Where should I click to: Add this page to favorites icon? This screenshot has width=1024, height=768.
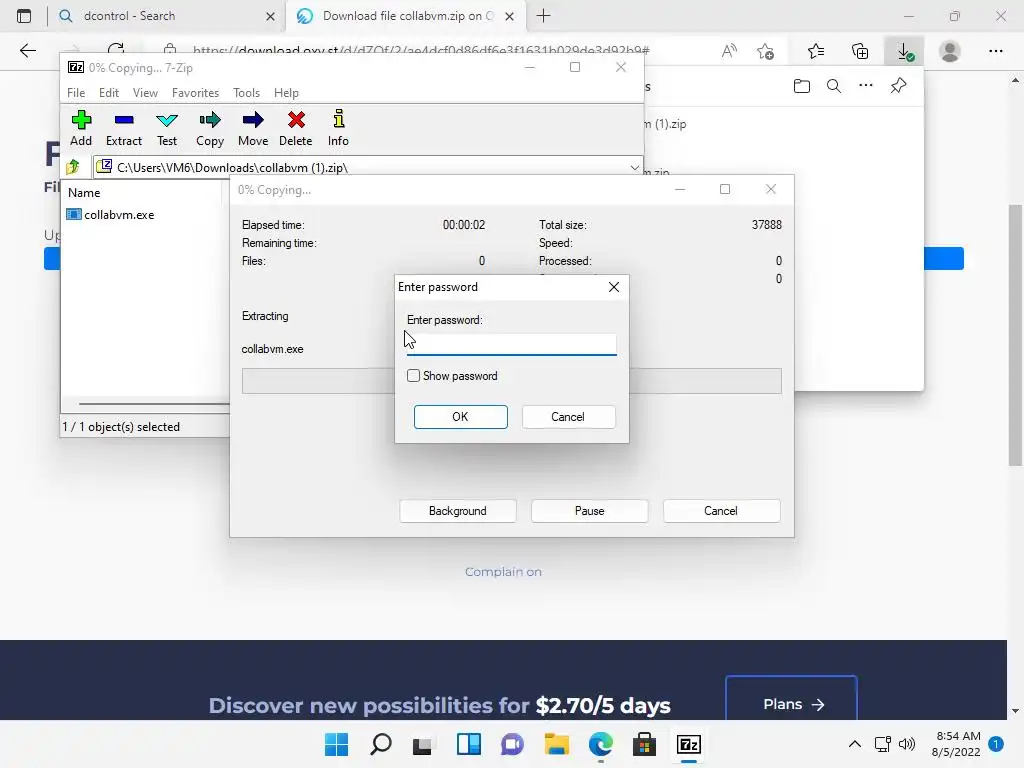click(x=765, y=51)
